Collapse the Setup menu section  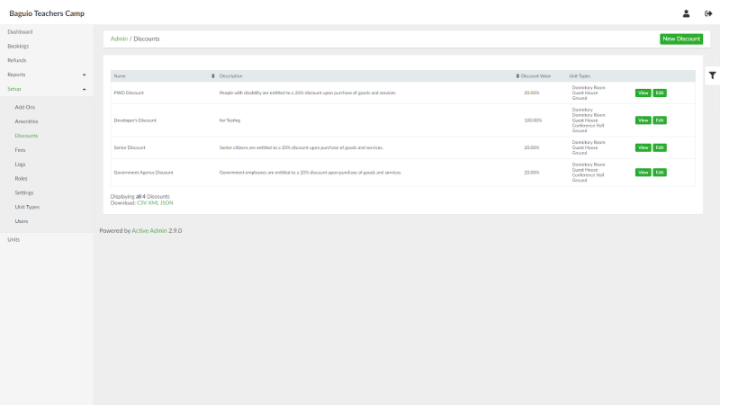click(x=84, y=89)
